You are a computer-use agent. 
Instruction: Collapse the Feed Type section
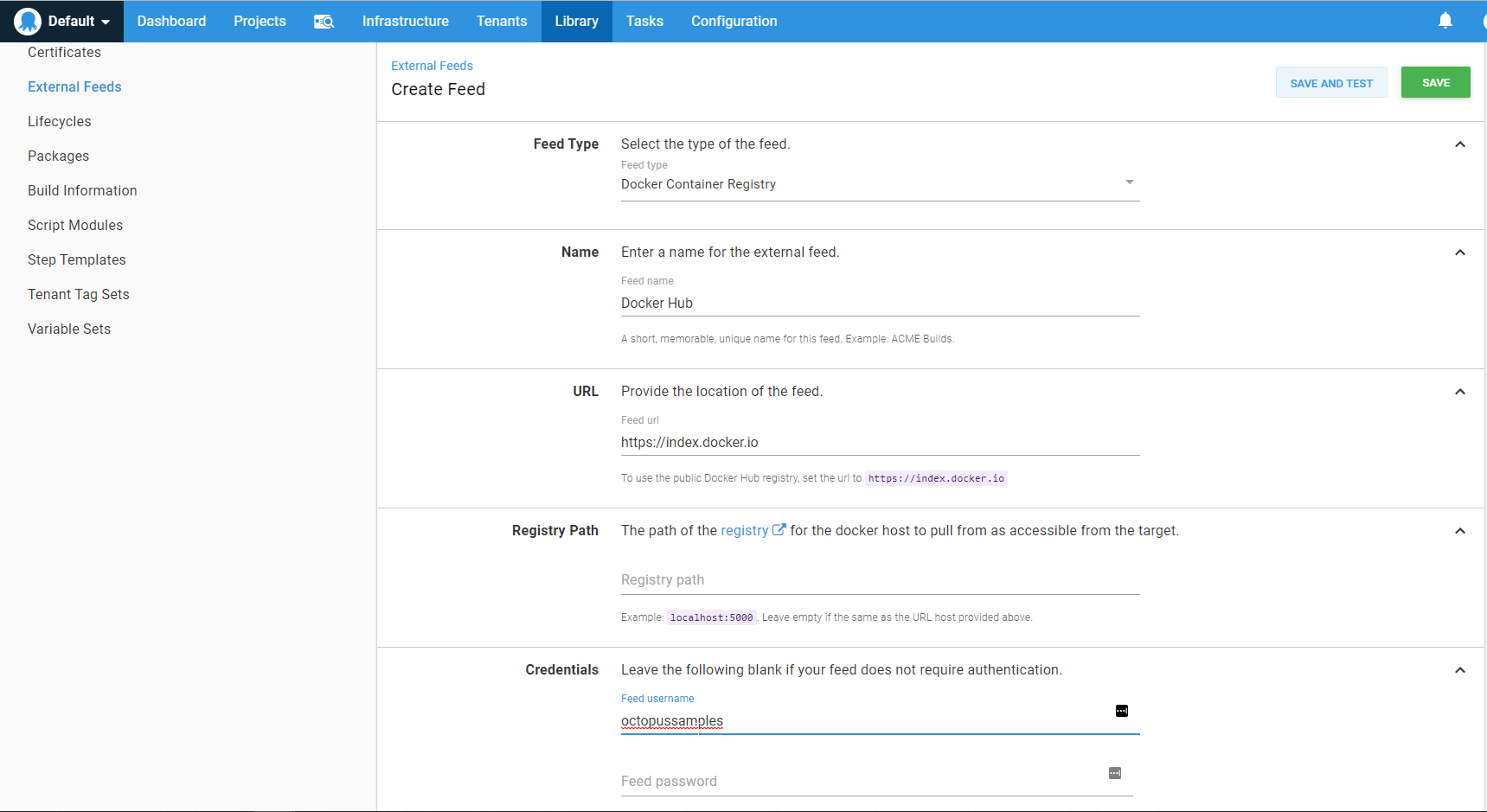point(1459,144)
